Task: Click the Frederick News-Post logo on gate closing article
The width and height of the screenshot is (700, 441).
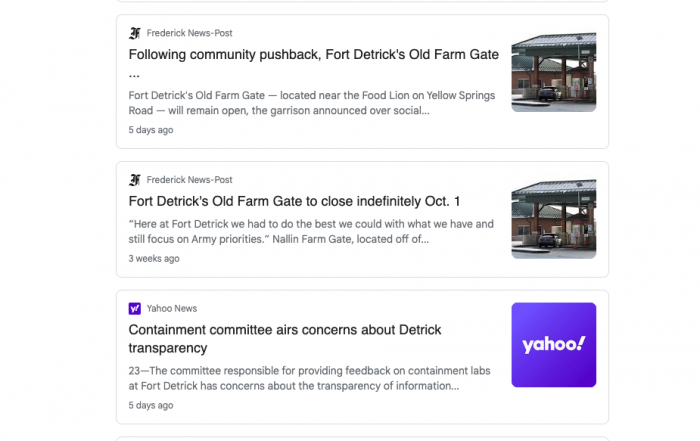Action: pyautogui.click(x=135, y=180)
